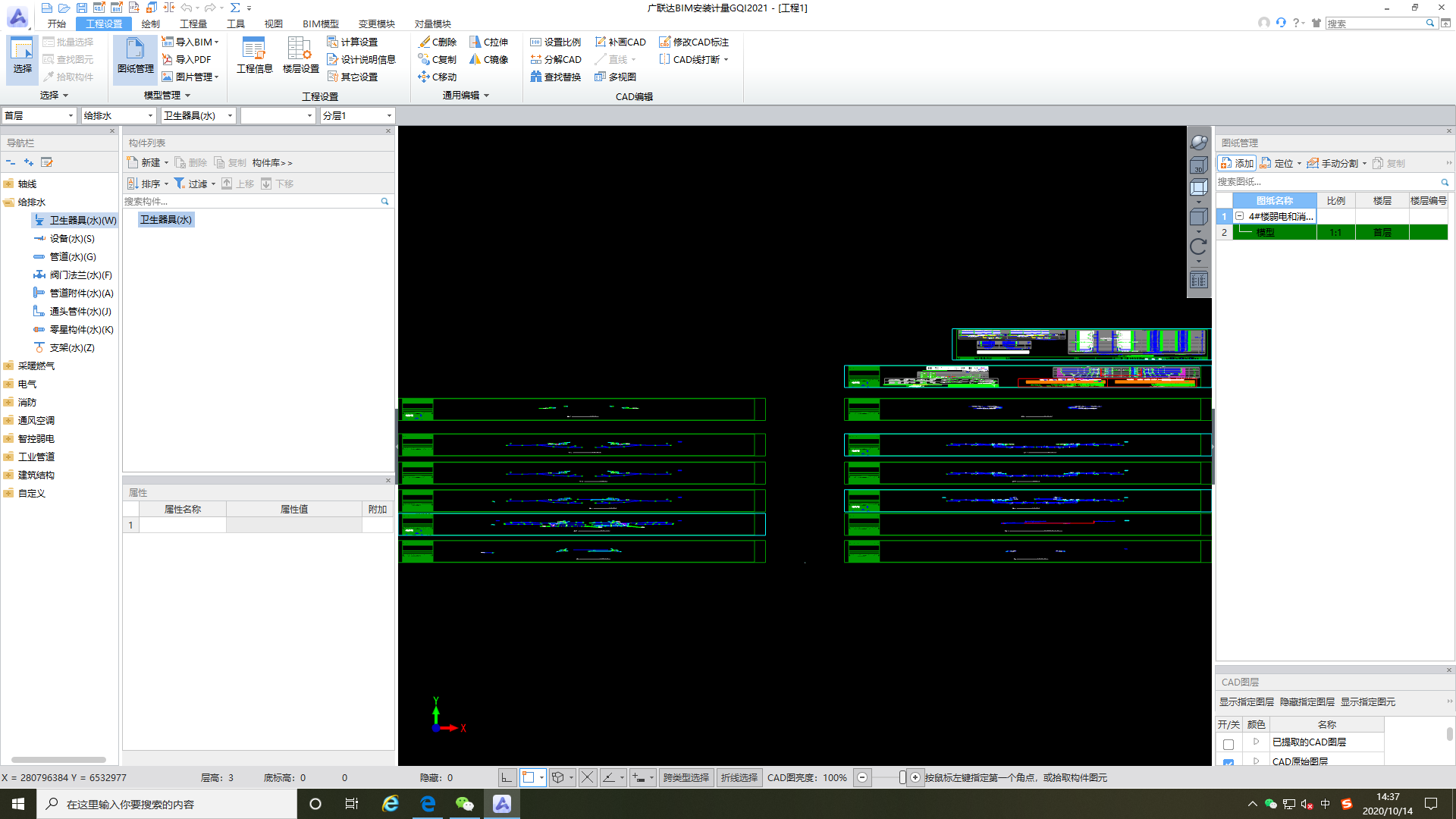
Task: Open the 对量模块 ribbon tab
Action: [x=433, y=24]
